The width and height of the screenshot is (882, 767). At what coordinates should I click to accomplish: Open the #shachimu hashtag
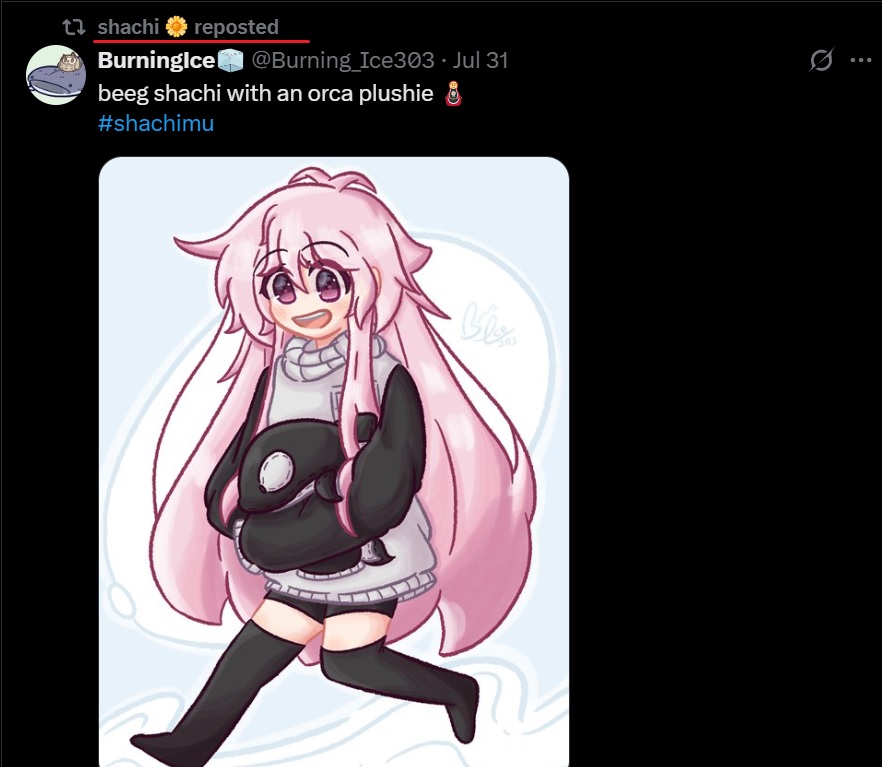point(156,123)
